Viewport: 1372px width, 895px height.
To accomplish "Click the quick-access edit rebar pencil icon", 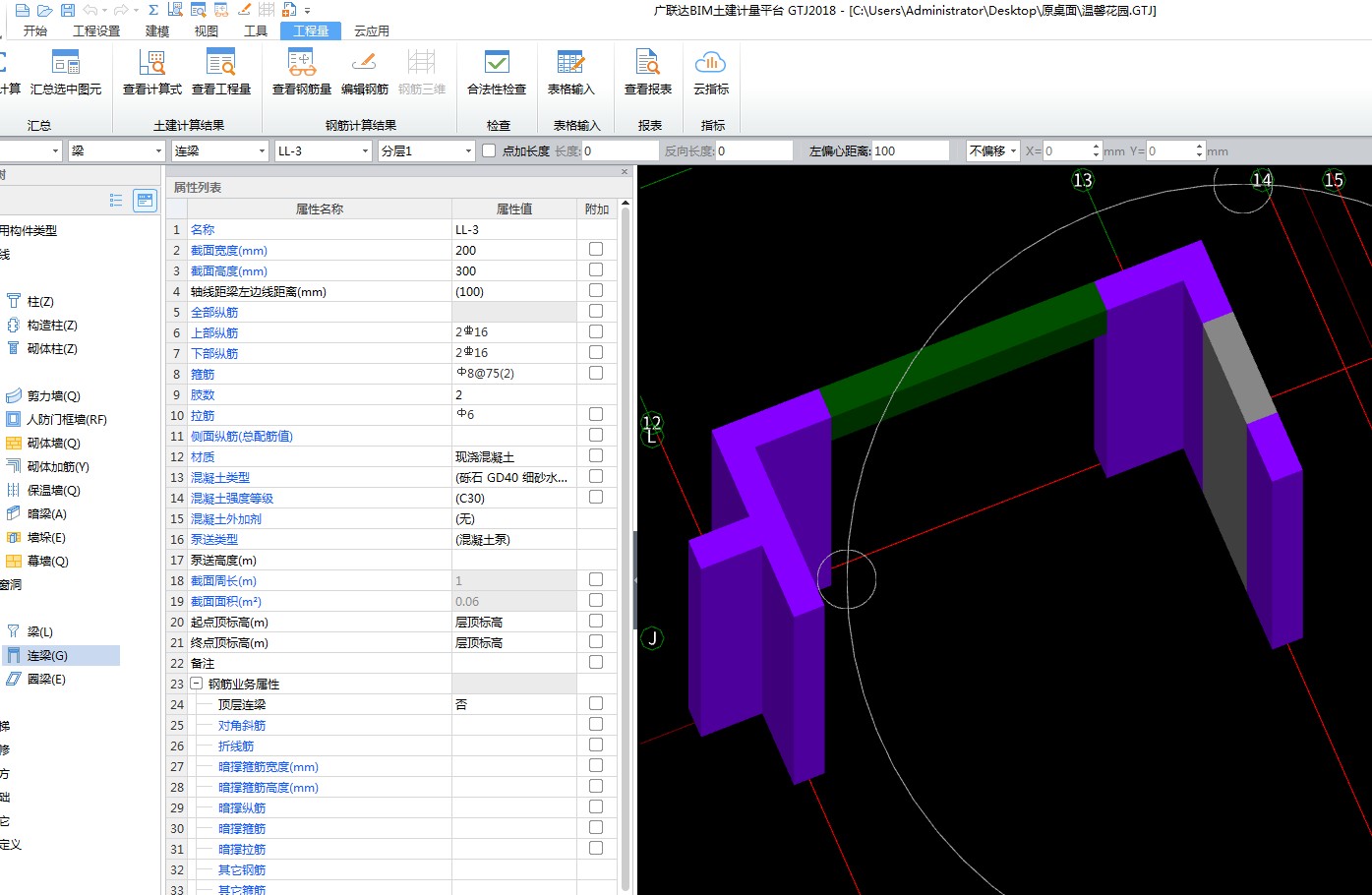I will pos(243,10).
